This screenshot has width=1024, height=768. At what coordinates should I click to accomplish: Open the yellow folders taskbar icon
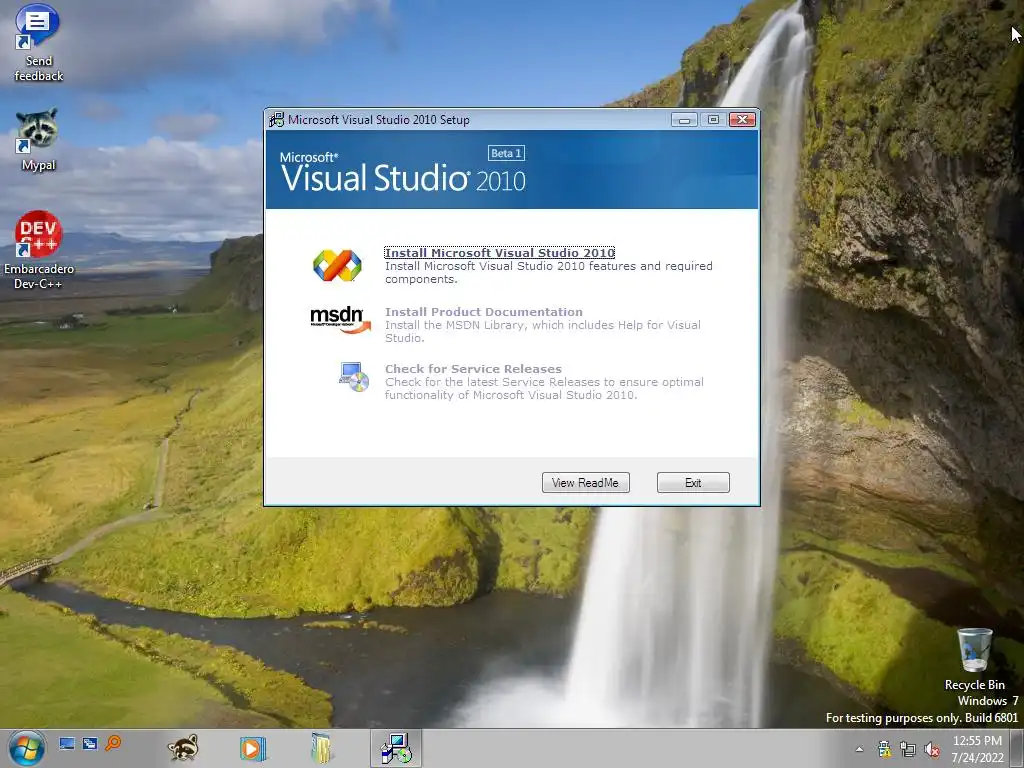321,748
